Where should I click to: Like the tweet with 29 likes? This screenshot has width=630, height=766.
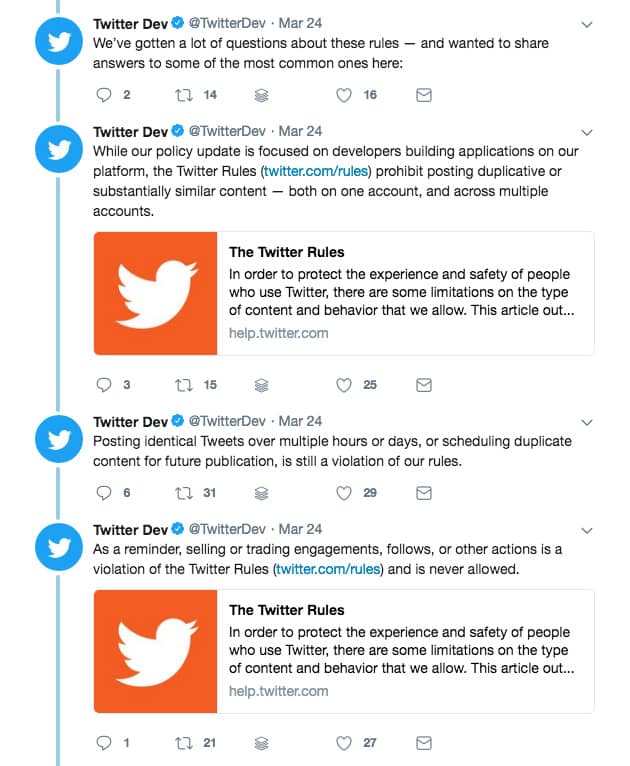coord(344,493)
